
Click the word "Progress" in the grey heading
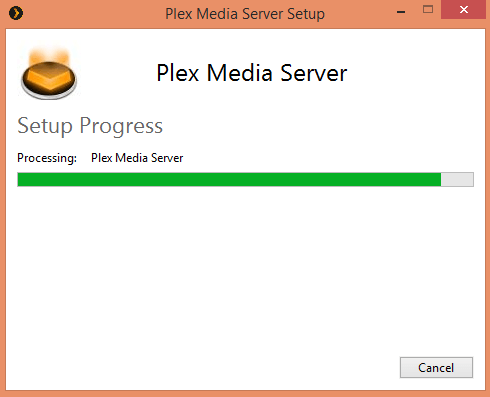121,127
